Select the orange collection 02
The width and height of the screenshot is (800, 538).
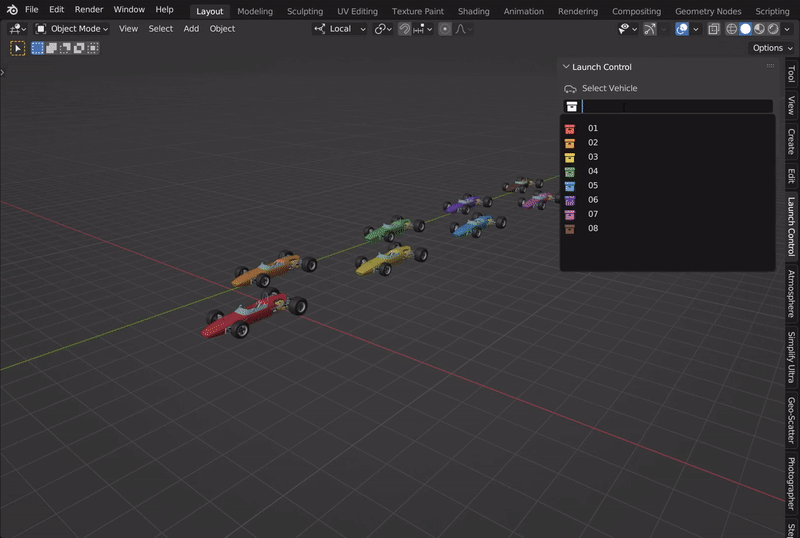667,142
